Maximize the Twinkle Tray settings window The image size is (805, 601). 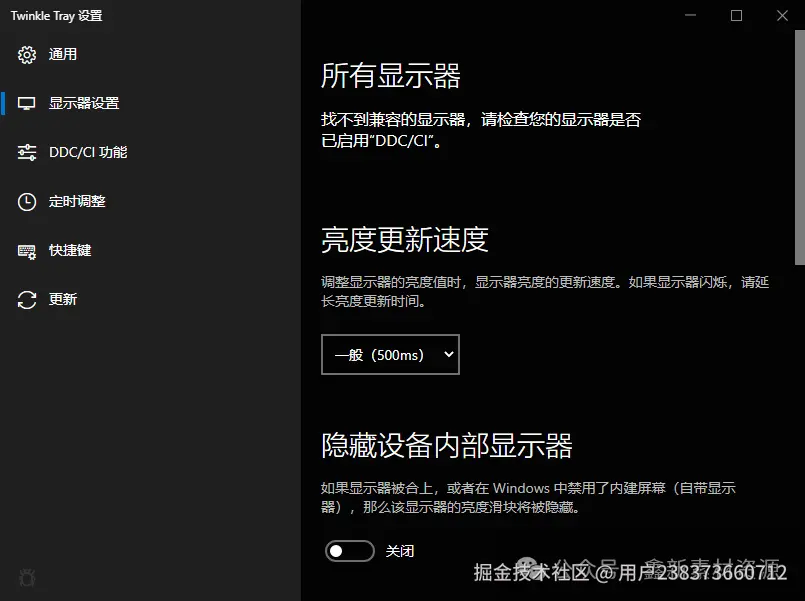tap(736, 15)
